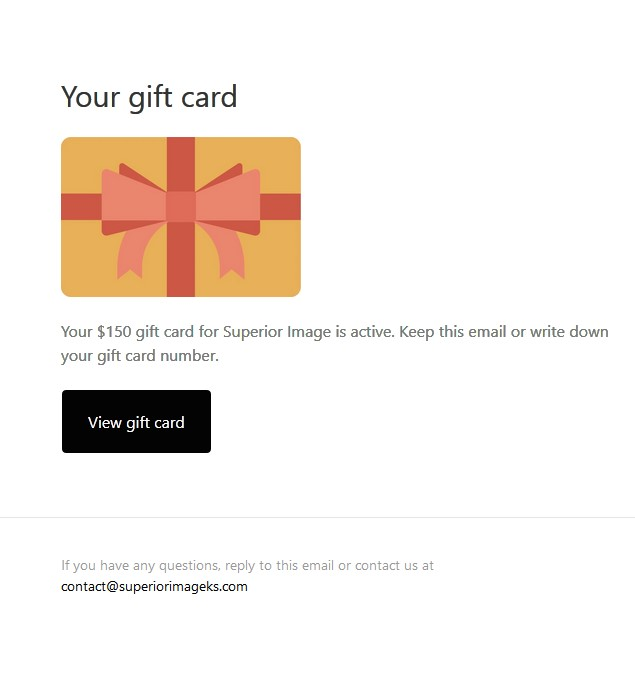Viewport: 635px width, 688px height.
Task: Click the $150 amount in the message
Action: click(x=115, y=332)
